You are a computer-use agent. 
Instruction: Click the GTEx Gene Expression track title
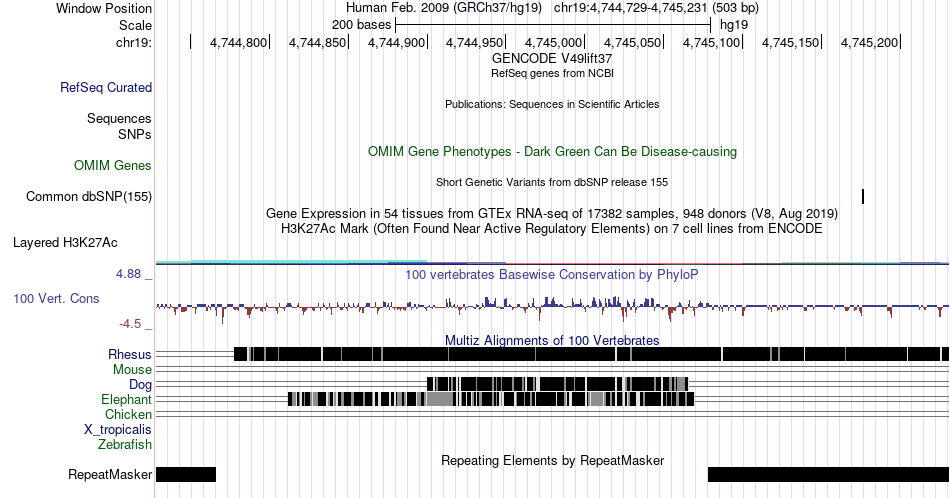[x=552, y=213]
